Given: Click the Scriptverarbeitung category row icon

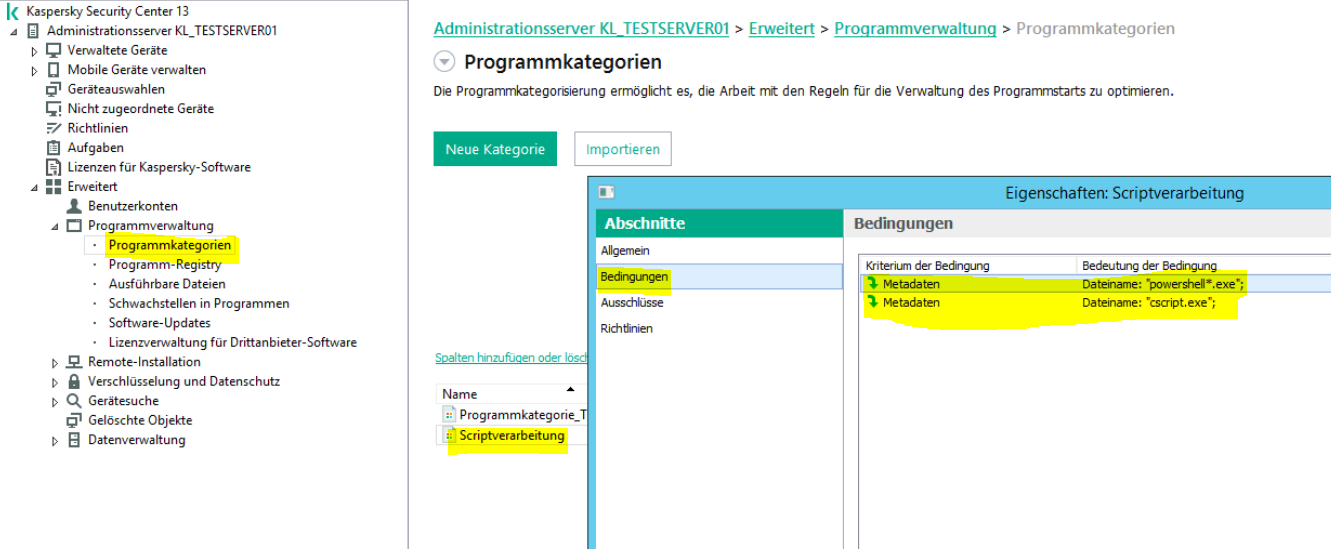Looking at the screenshot, I should 449,436.
